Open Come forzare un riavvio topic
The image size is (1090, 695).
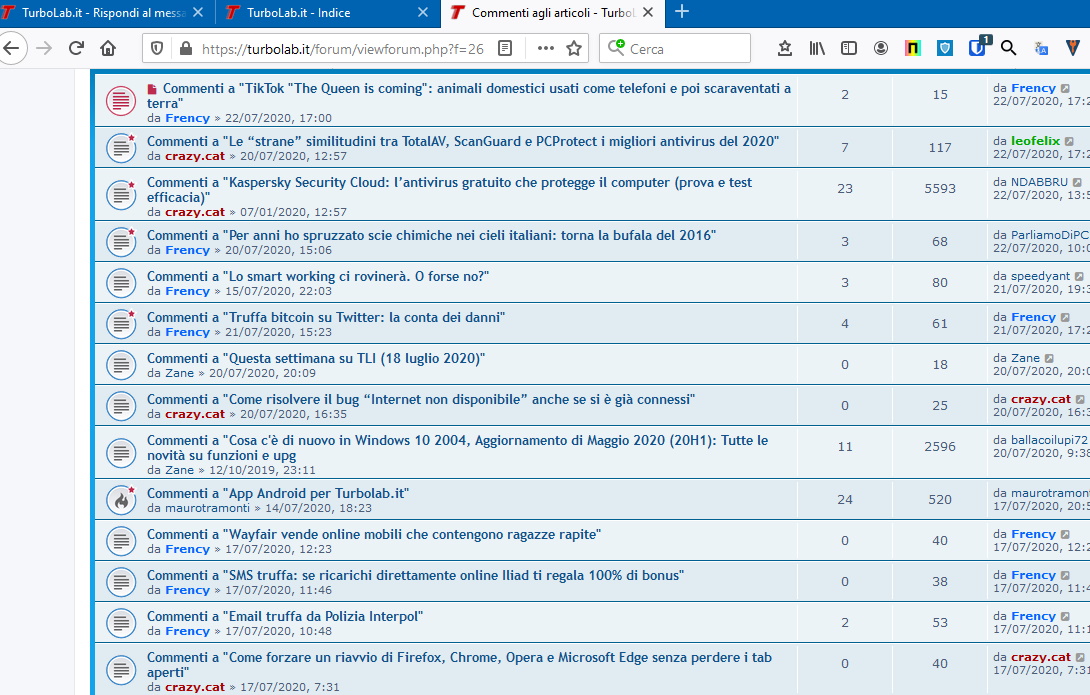tap(459, 664)
